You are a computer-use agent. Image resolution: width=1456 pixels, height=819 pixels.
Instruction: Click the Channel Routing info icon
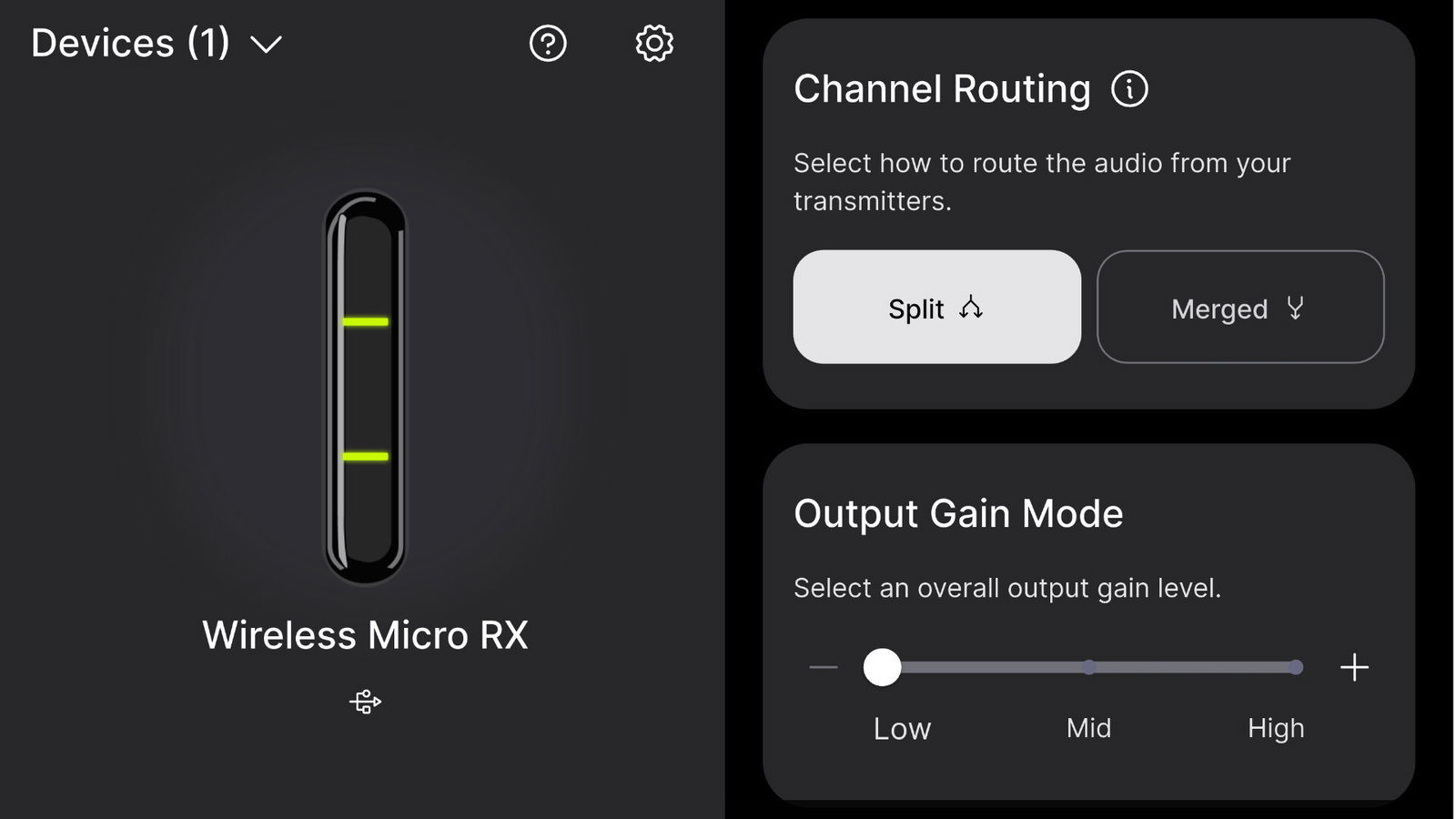point(1129,89)
